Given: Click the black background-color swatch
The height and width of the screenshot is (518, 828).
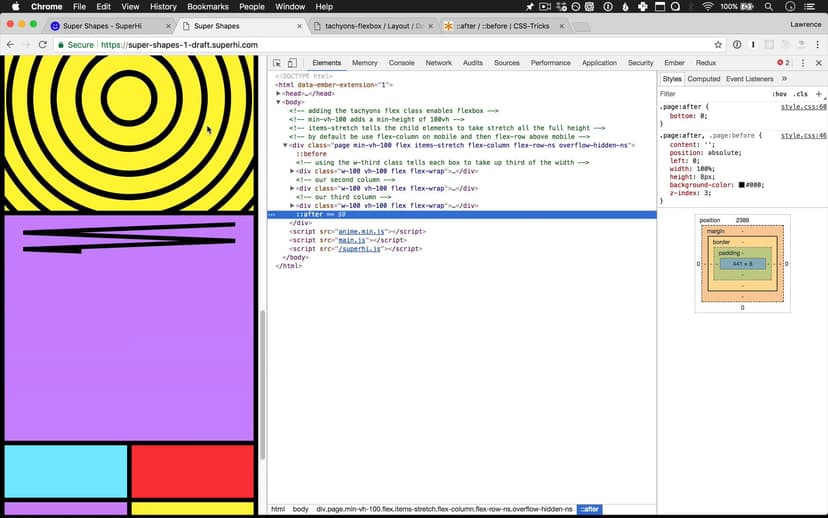Looking at the screenshot, I should tap(741, 185).
